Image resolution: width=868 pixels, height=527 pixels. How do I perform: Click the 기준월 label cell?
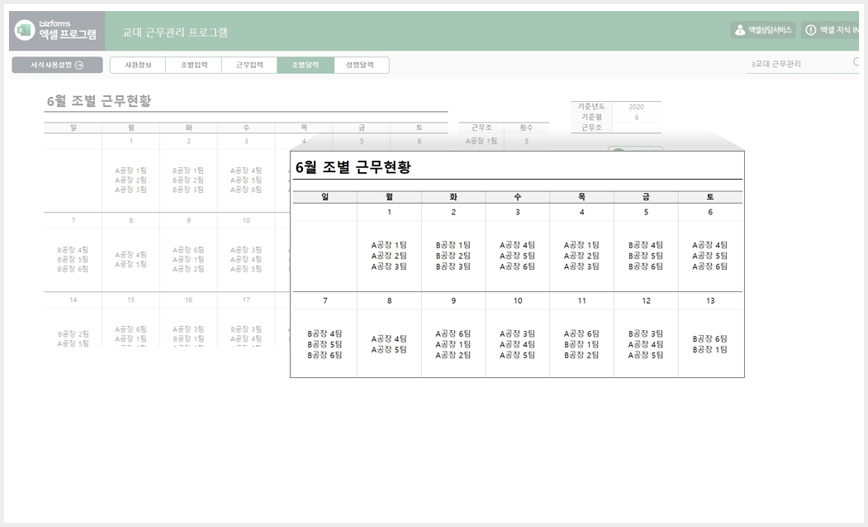pyautogui.click(x=591, y=117)
